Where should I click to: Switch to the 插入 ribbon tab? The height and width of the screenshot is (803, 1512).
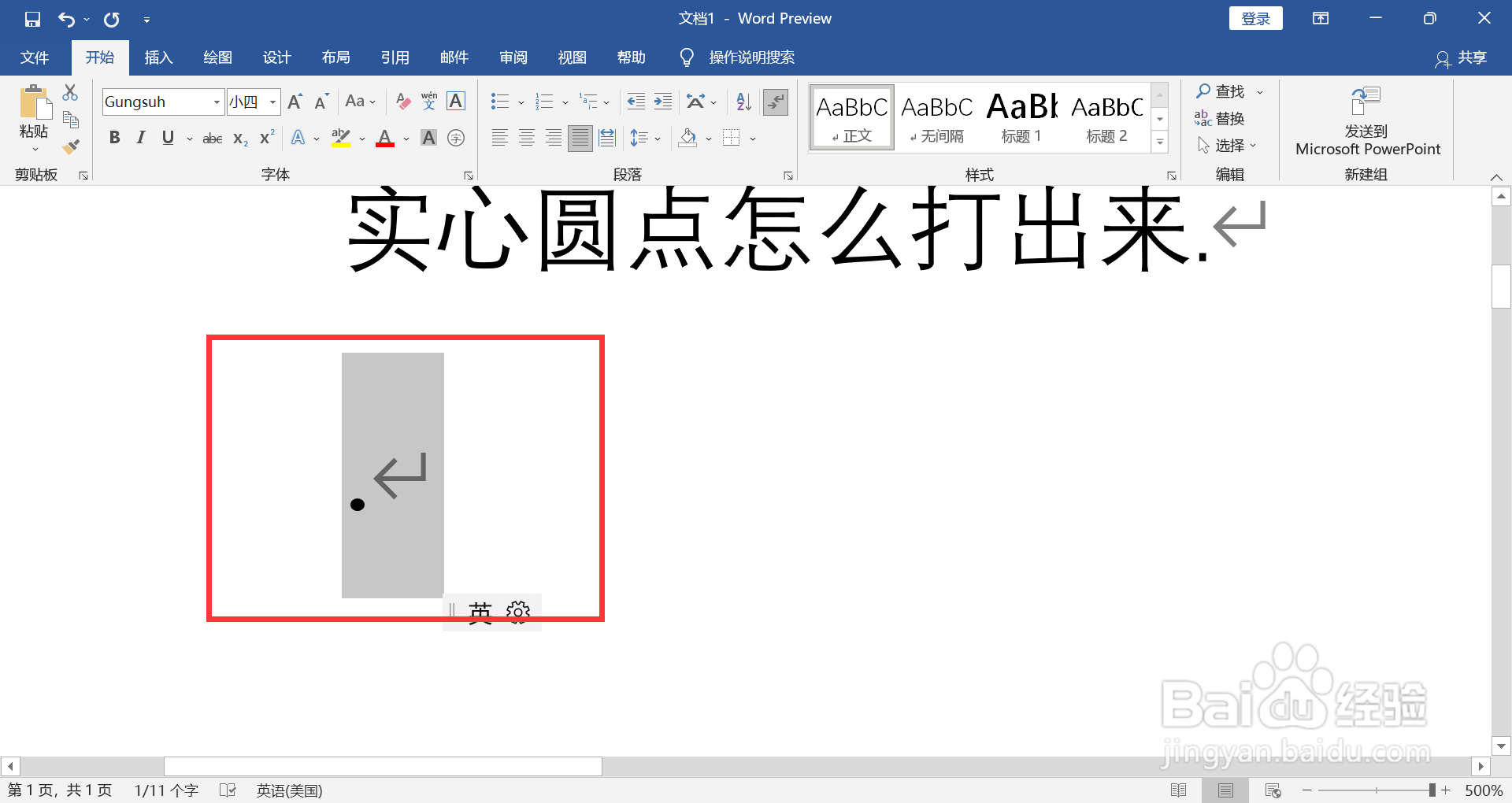pyautogui.click(x=157, y=57)
